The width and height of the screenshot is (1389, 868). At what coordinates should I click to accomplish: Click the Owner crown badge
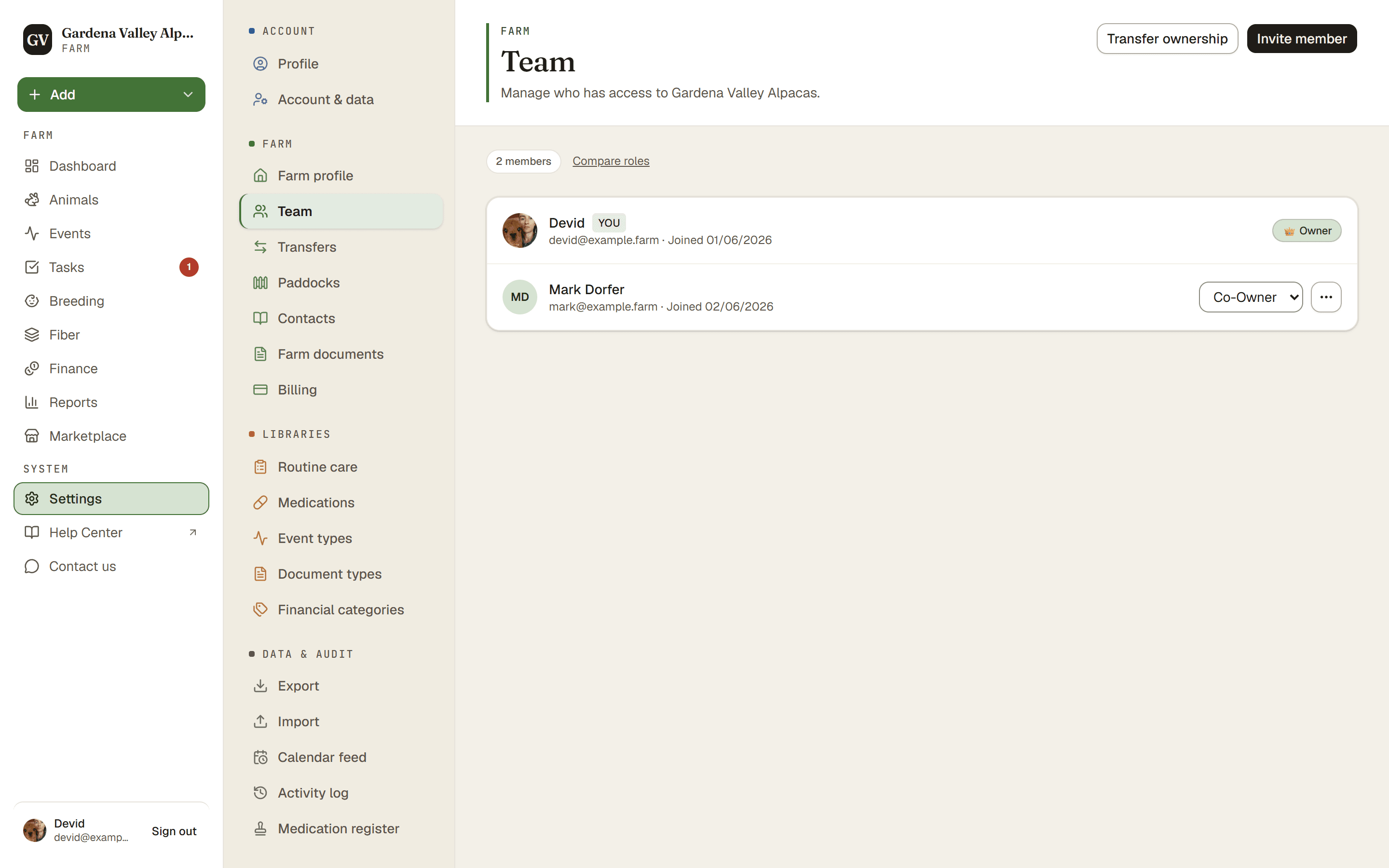pos(1307,231)
